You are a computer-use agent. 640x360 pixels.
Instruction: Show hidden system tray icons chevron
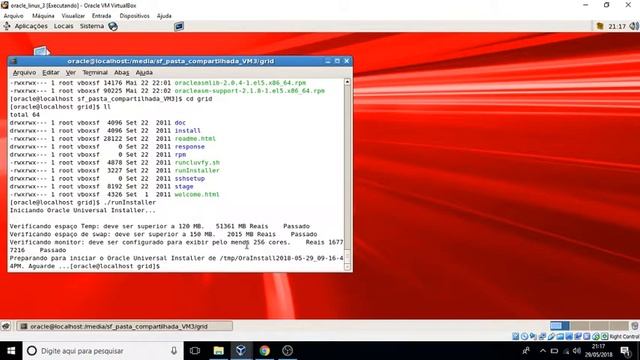point(543,351)
